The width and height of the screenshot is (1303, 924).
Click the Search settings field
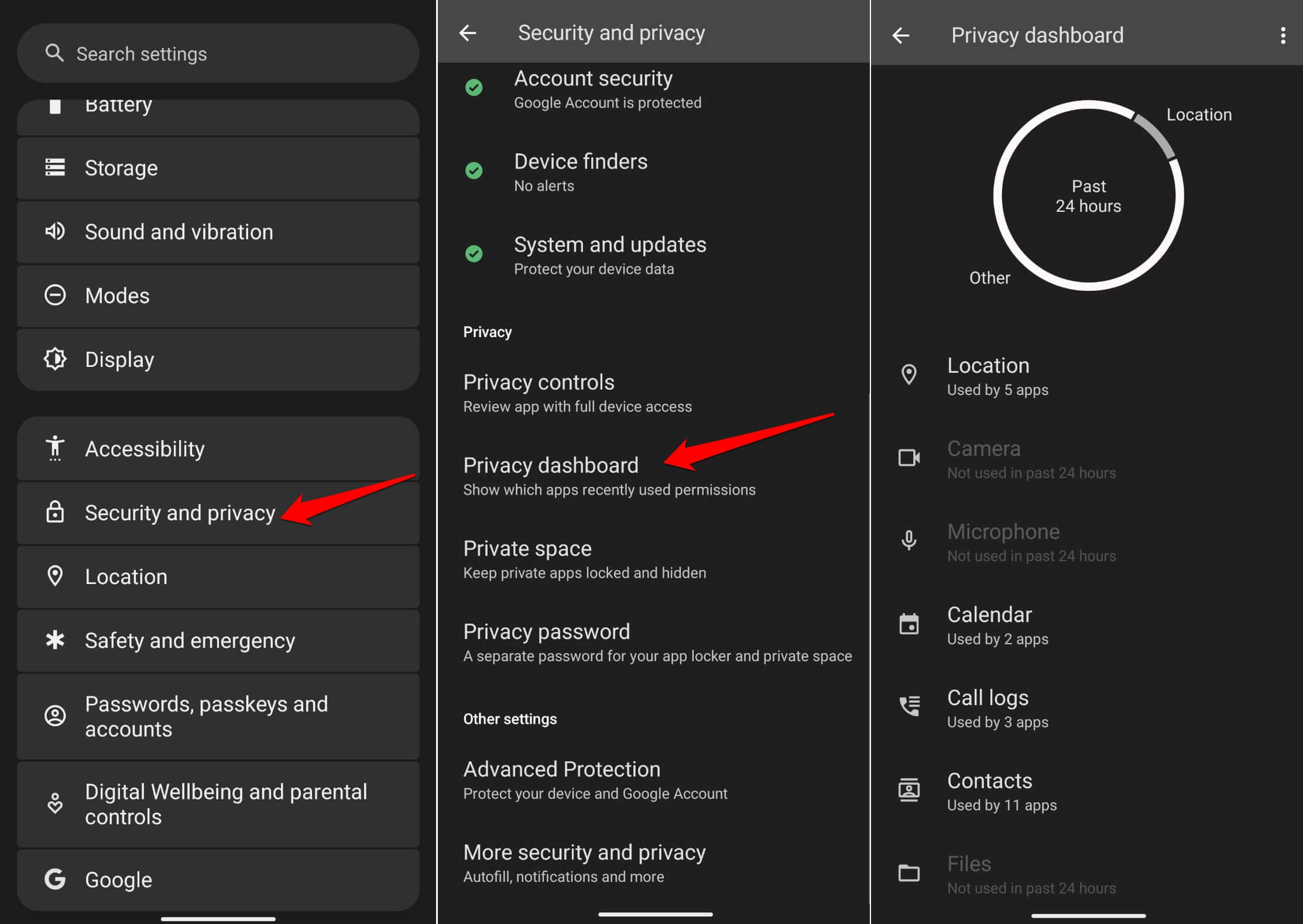(218, 53)
